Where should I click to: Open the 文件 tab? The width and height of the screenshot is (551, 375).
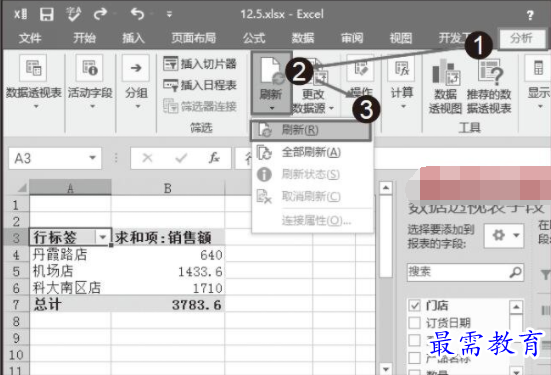tap(30, 38)
